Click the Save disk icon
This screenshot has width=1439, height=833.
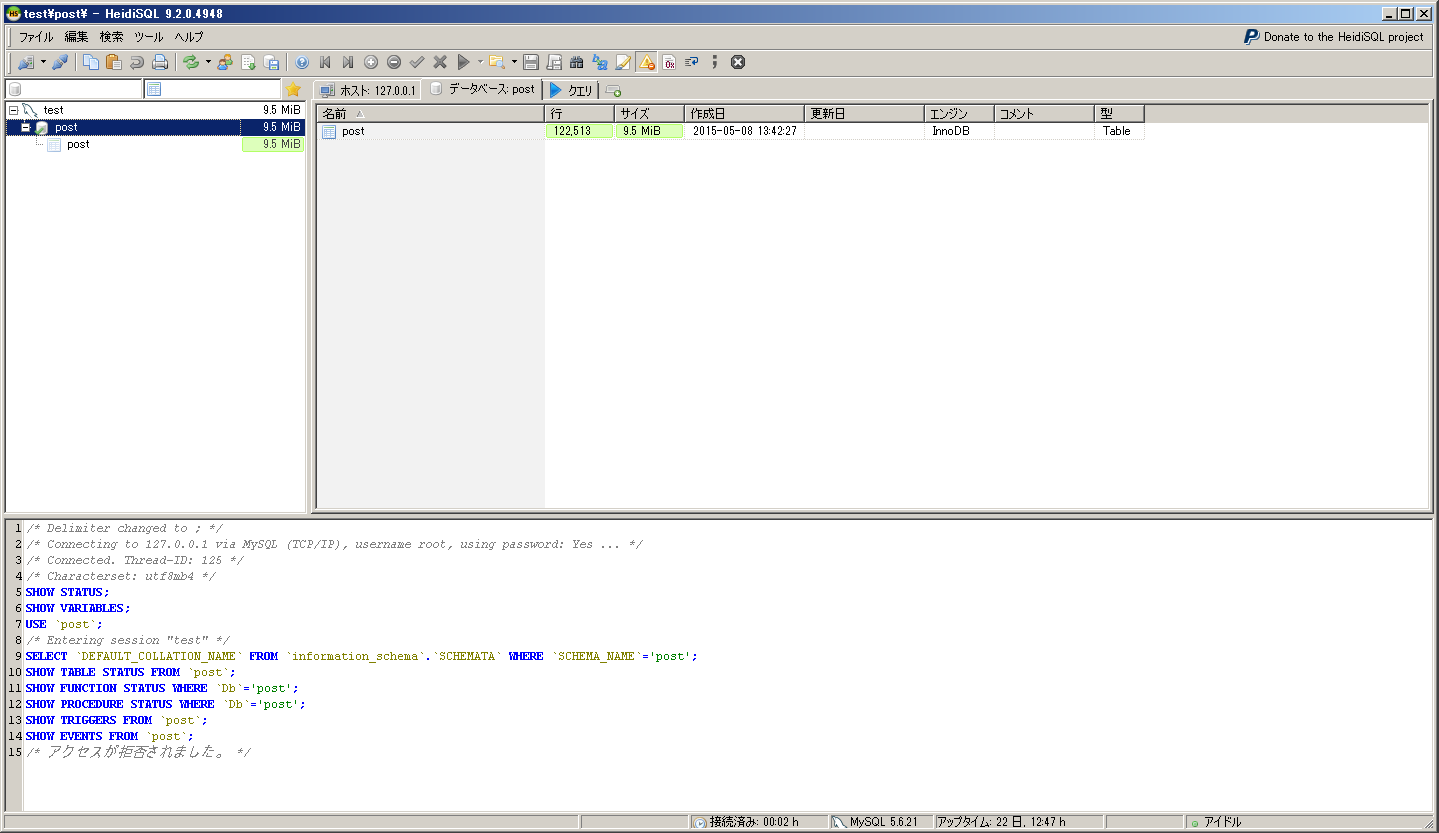tap(531, 62)
